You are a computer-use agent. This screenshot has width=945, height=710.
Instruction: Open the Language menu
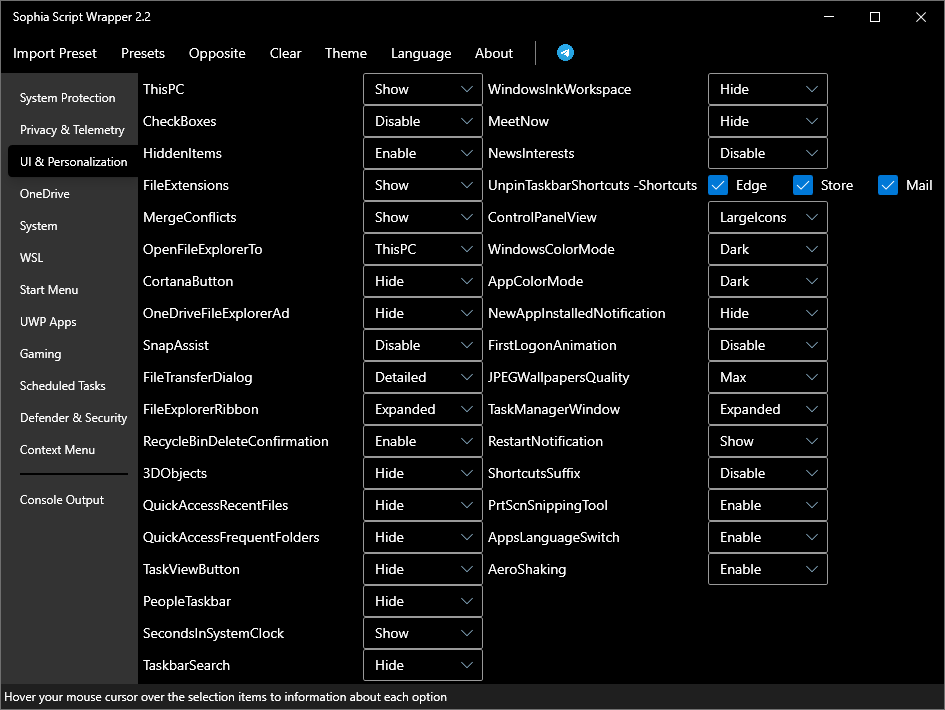point(421,53)
